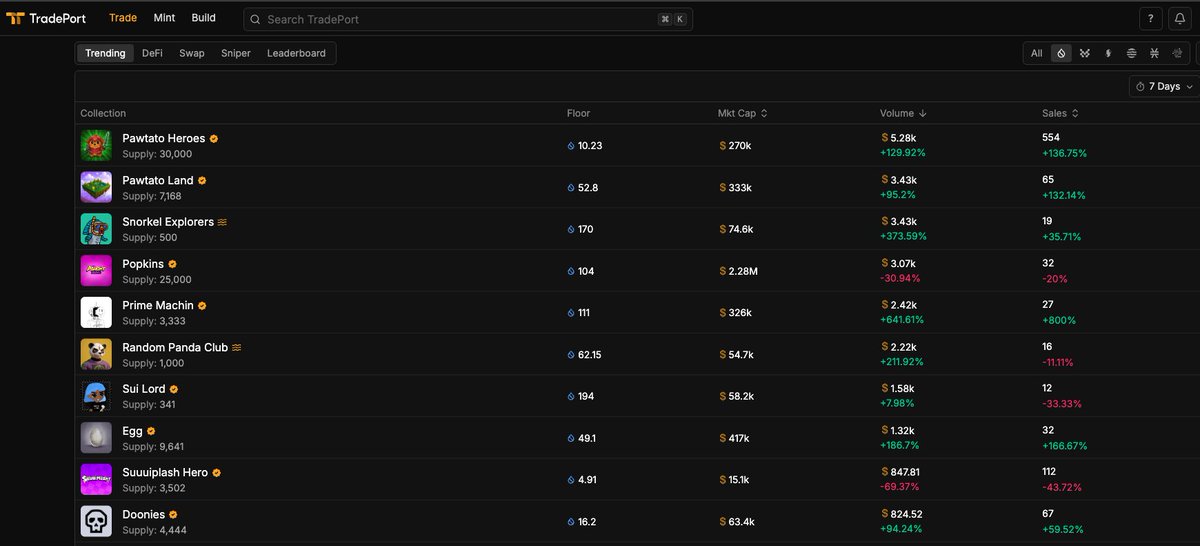
Task: Open the Pawtato Land collection link
Action: [158, 181]
